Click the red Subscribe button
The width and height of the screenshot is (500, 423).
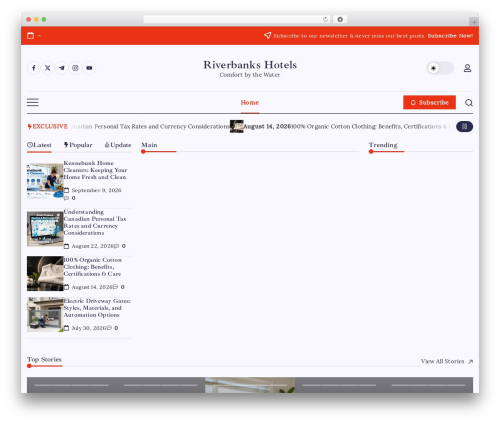[429, 102]
